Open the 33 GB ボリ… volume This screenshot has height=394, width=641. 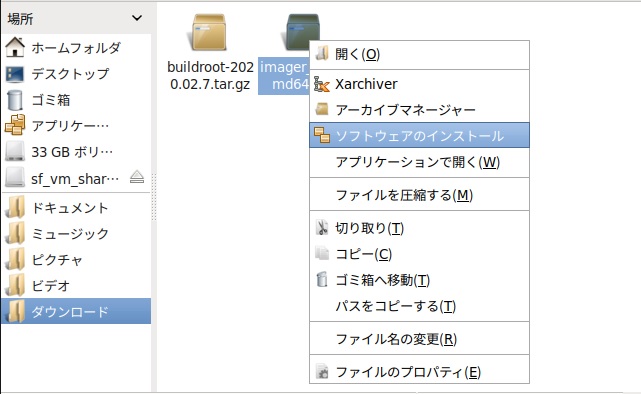pyautogui.click(x=76, y=152)
